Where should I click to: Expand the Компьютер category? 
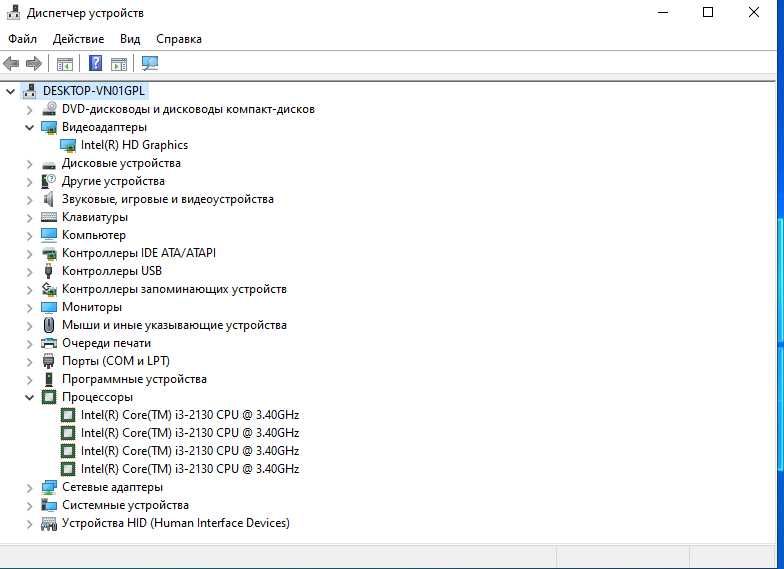(30, 236)
